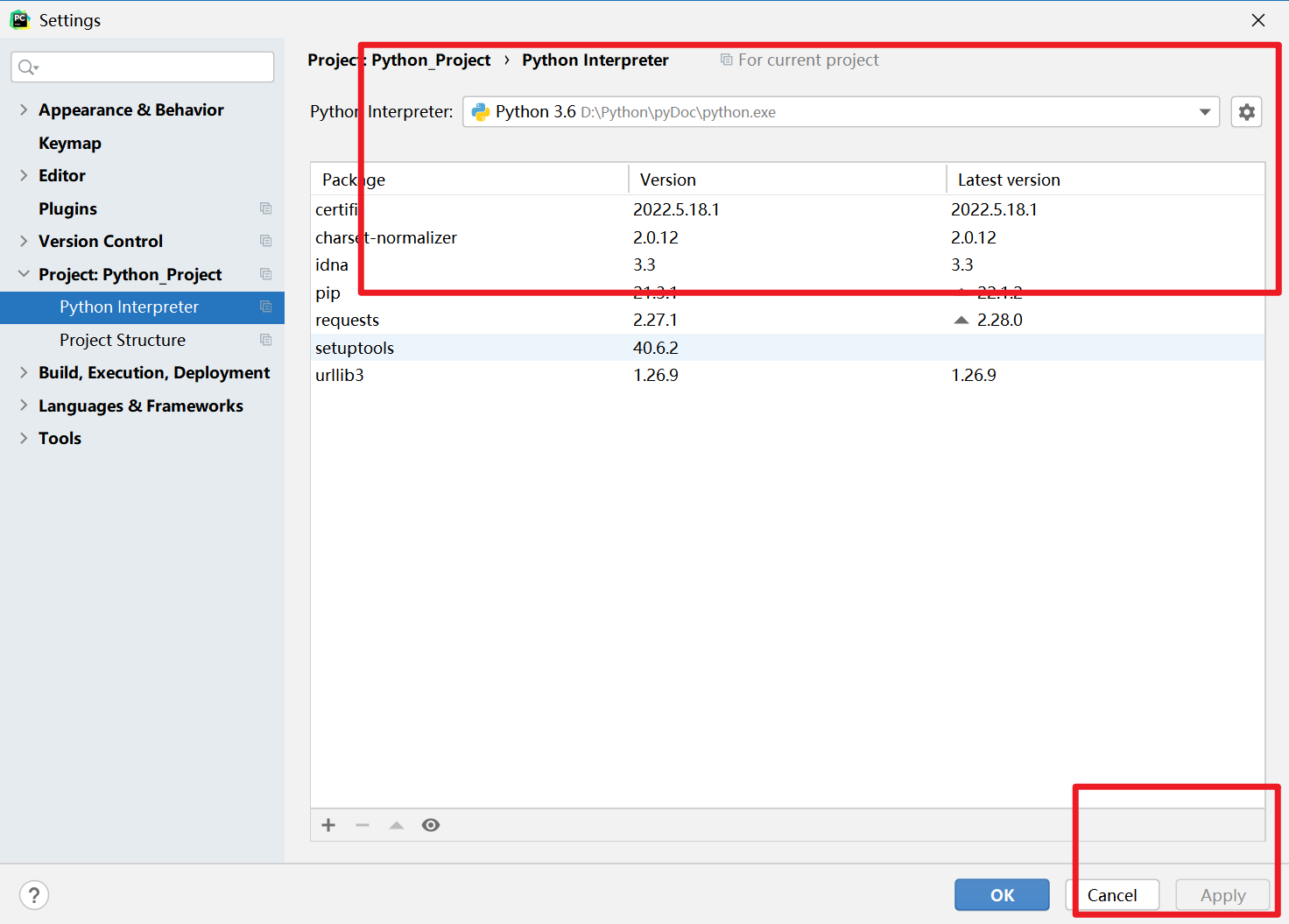Viewport: 1289px width, 924px height.
Task: Select Languages & Frameworks label
Action: pyautogui.click(x=141, y=406)
